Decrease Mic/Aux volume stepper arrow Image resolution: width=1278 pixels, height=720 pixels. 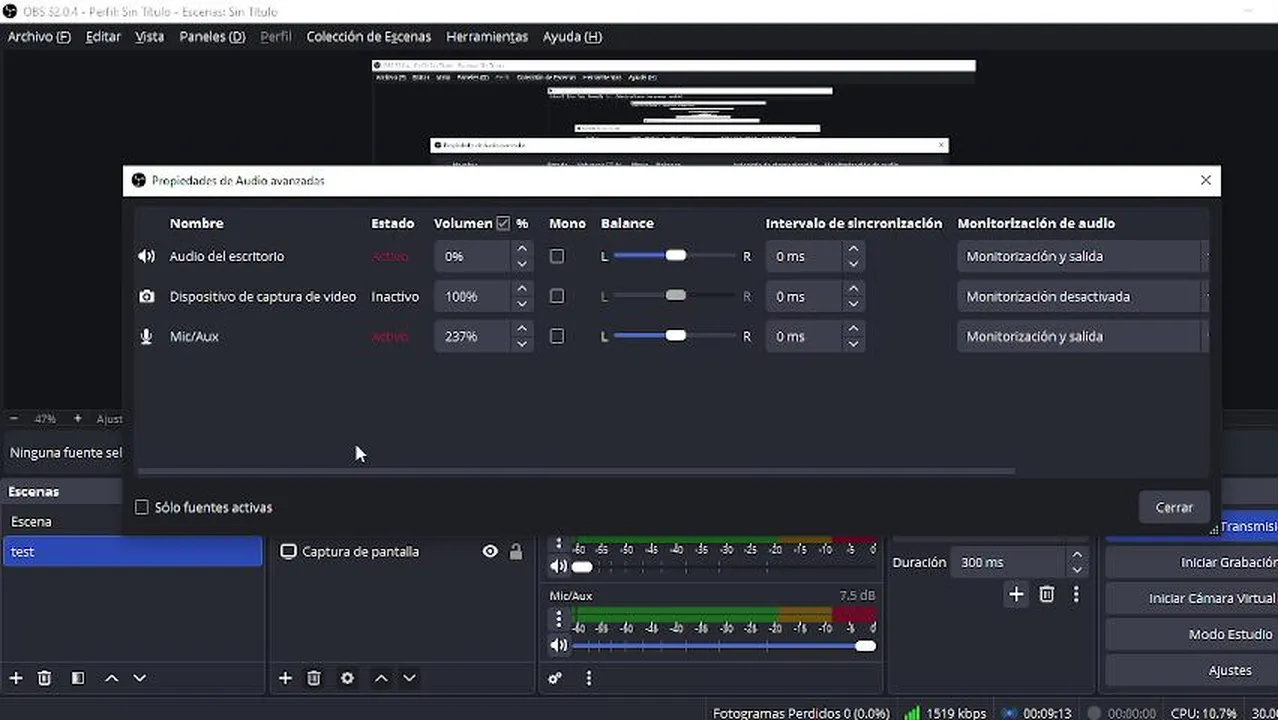pyautogui.click(x=522, y=344)
